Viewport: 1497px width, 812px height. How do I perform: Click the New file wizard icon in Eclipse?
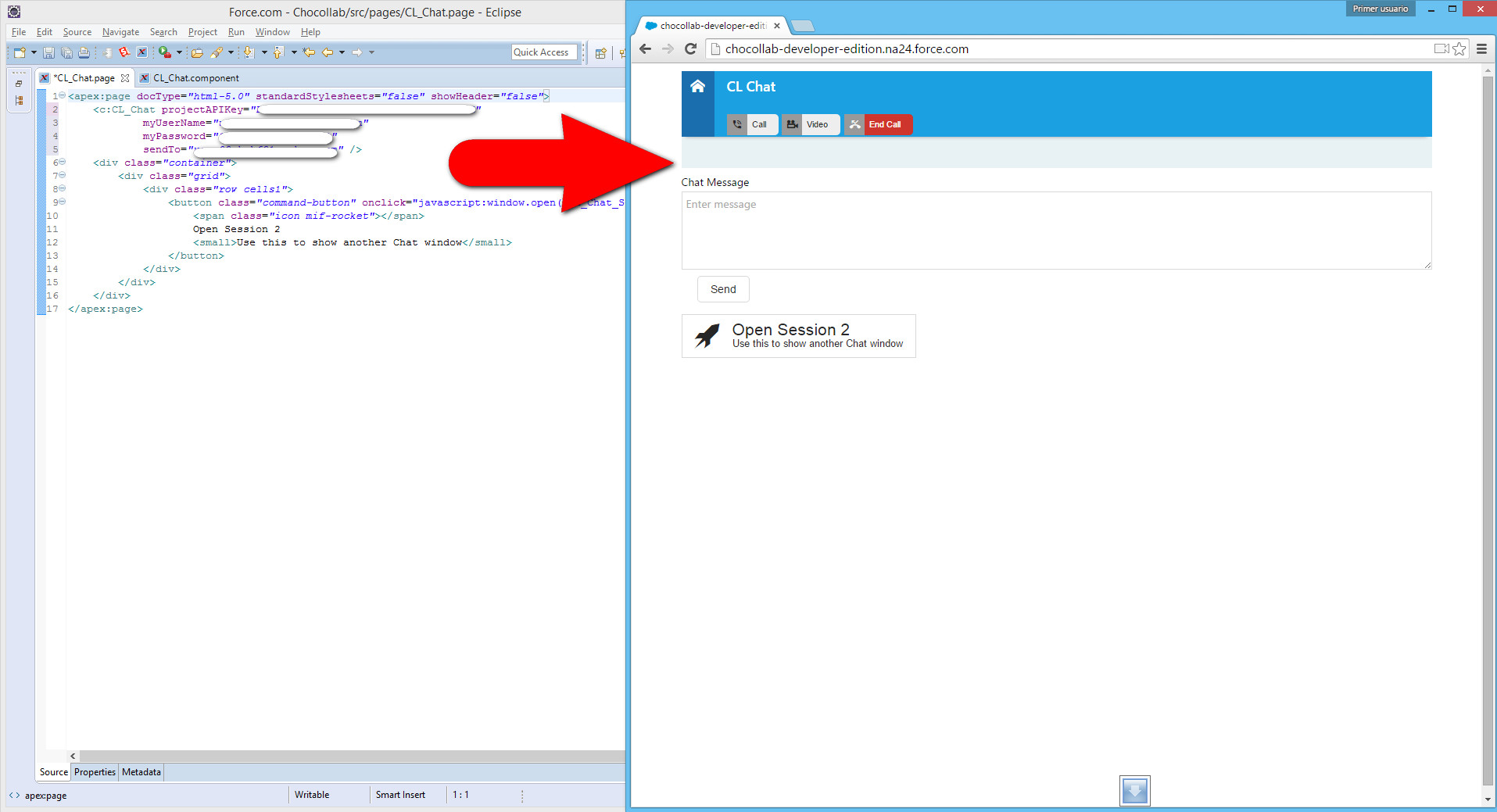tap(19, 52)
